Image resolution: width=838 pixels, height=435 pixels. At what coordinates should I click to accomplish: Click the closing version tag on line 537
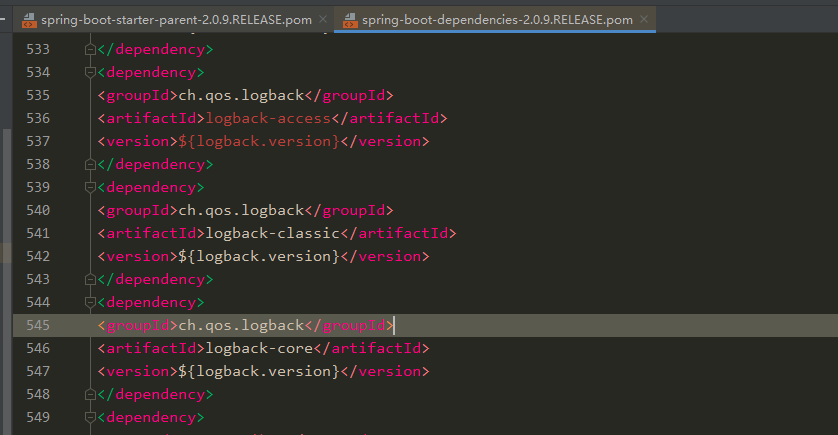[385, 141]
